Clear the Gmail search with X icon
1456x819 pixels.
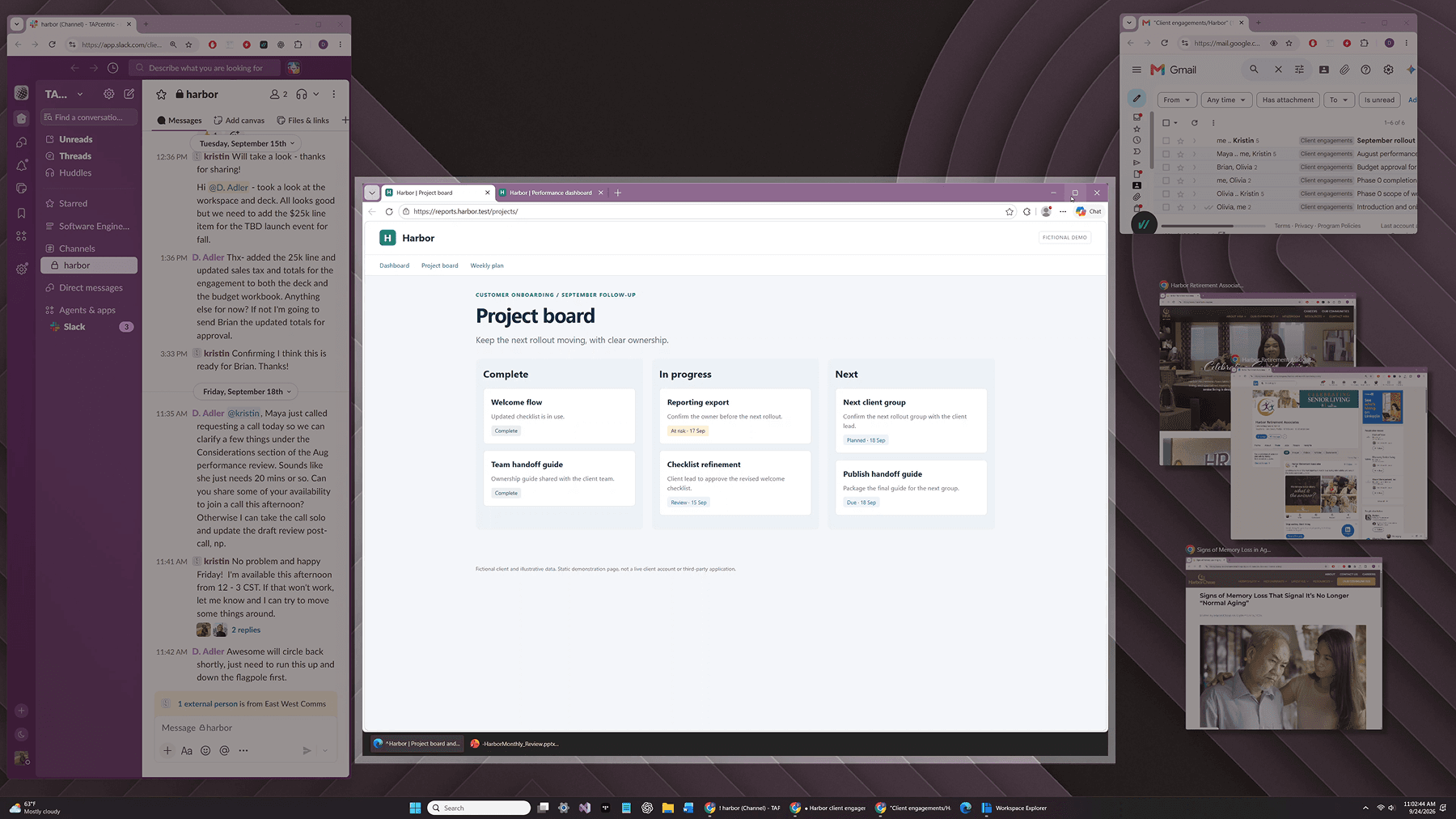pos(1278,70)
